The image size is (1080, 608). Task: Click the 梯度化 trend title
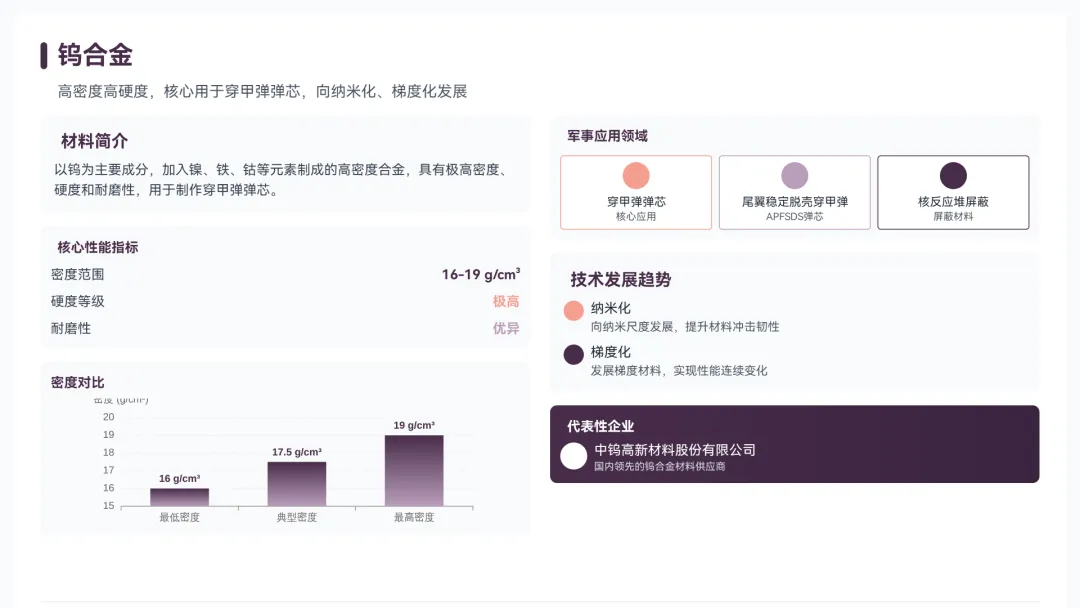[610, 352]
